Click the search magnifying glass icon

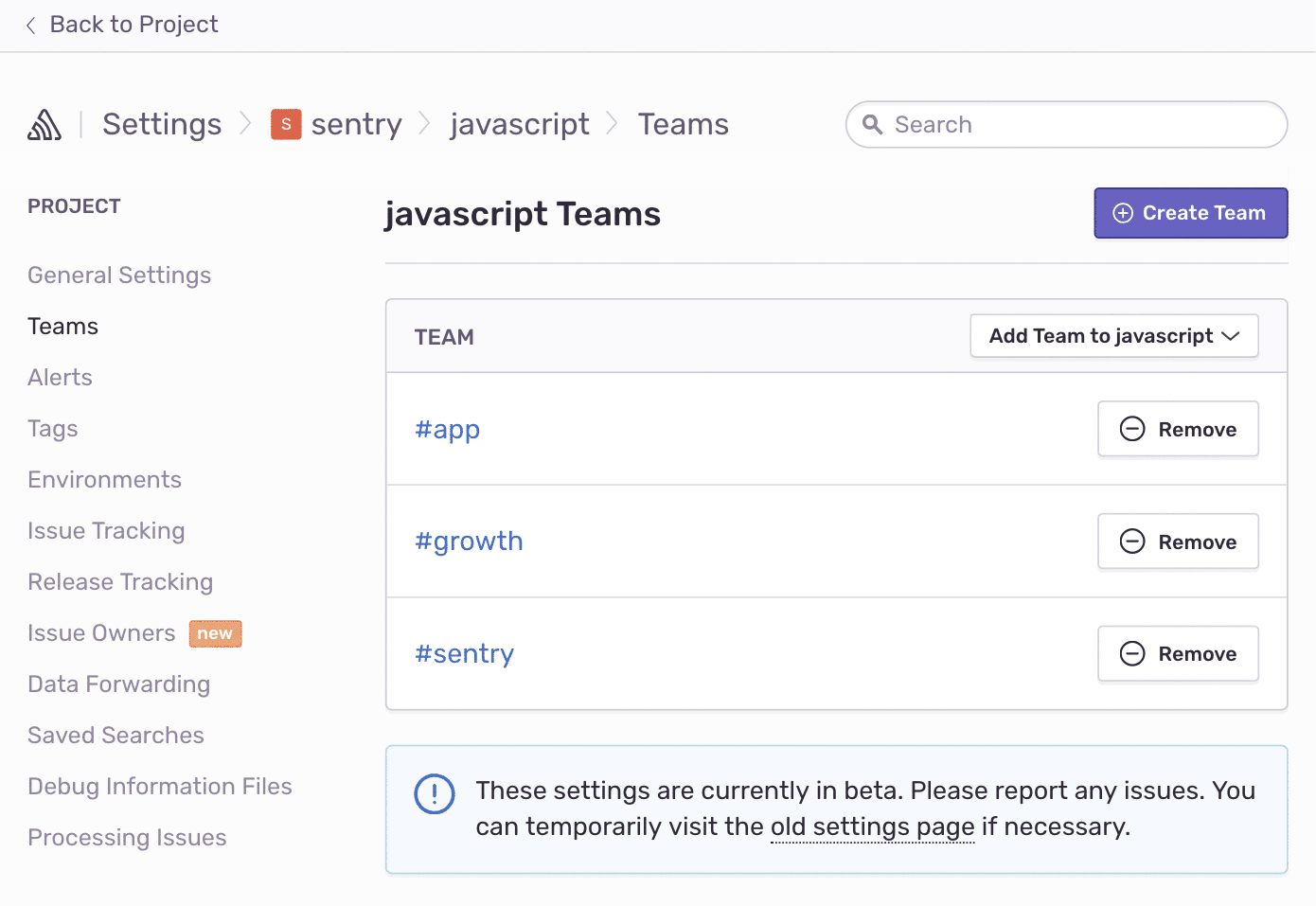click(x=873, y=124)
